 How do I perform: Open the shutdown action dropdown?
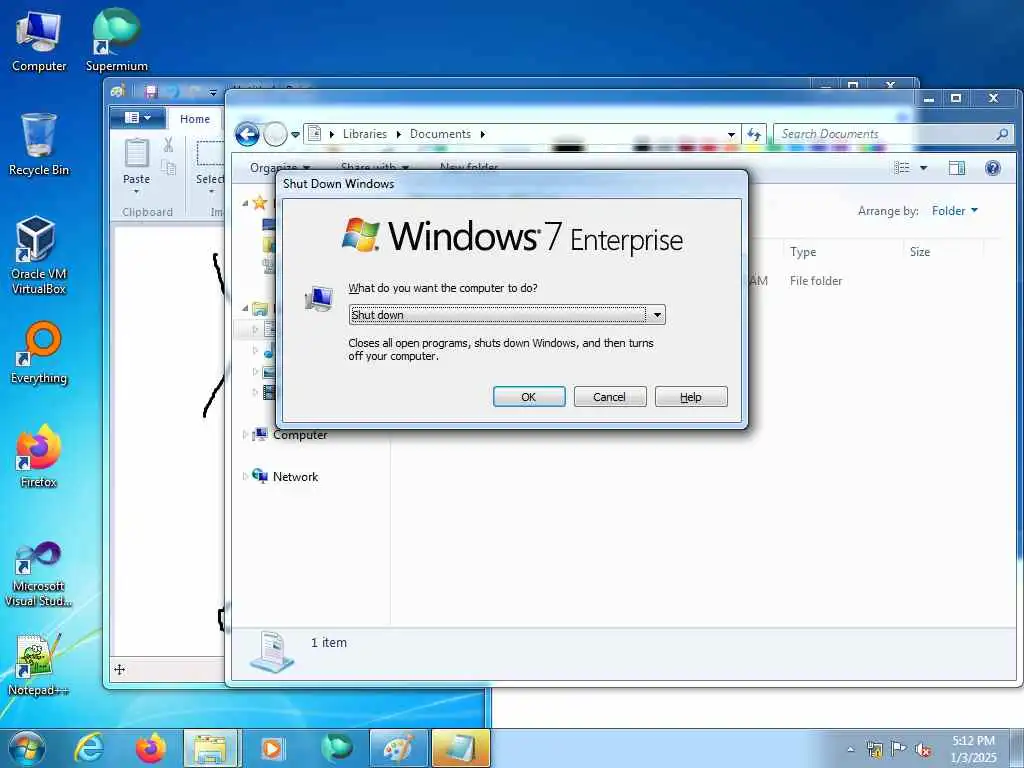click(x=657, y=315)
